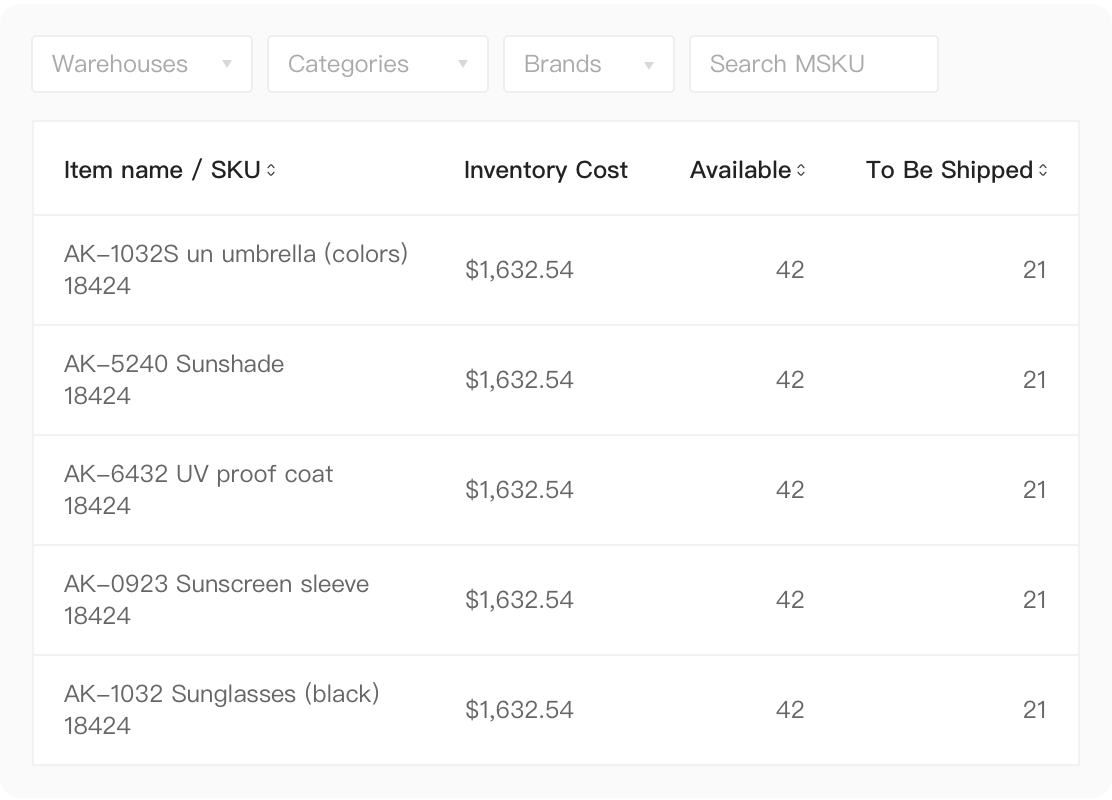Click inventory cost of AK-5240 Sunshade
This screenshot has height=800, width=1112.
point(519,380)
